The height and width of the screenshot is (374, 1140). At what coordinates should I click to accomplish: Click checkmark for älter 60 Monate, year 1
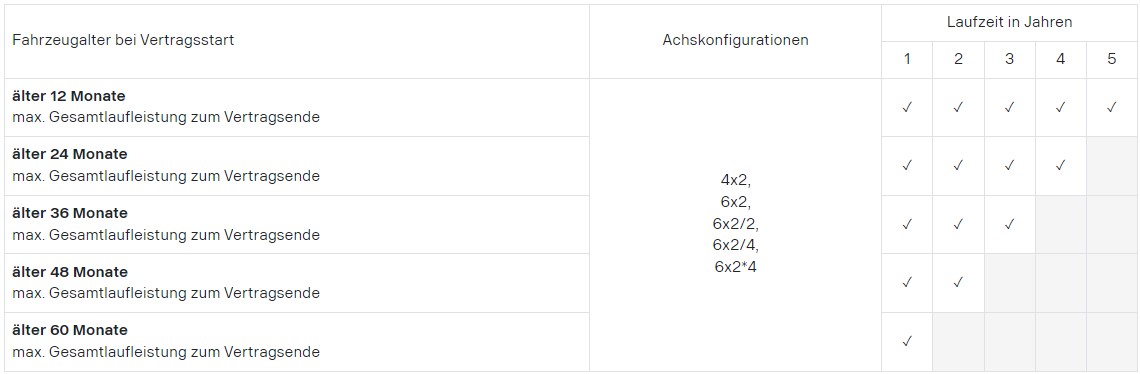click(907, 341)
